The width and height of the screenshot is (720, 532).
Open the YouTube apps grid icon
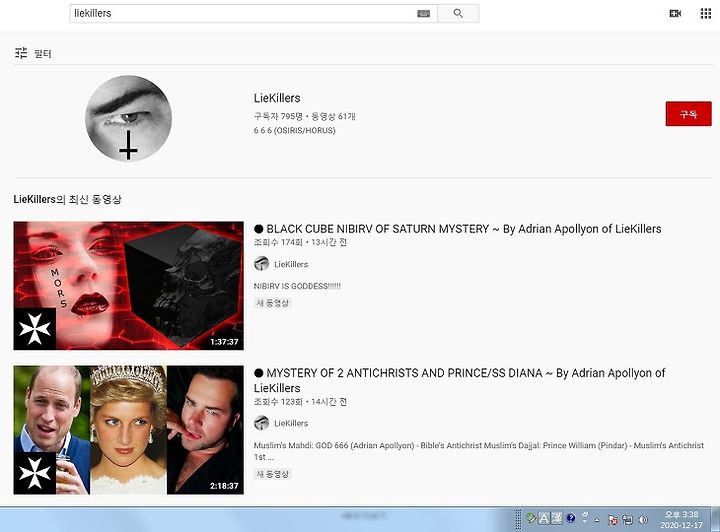tap(706, 14)
